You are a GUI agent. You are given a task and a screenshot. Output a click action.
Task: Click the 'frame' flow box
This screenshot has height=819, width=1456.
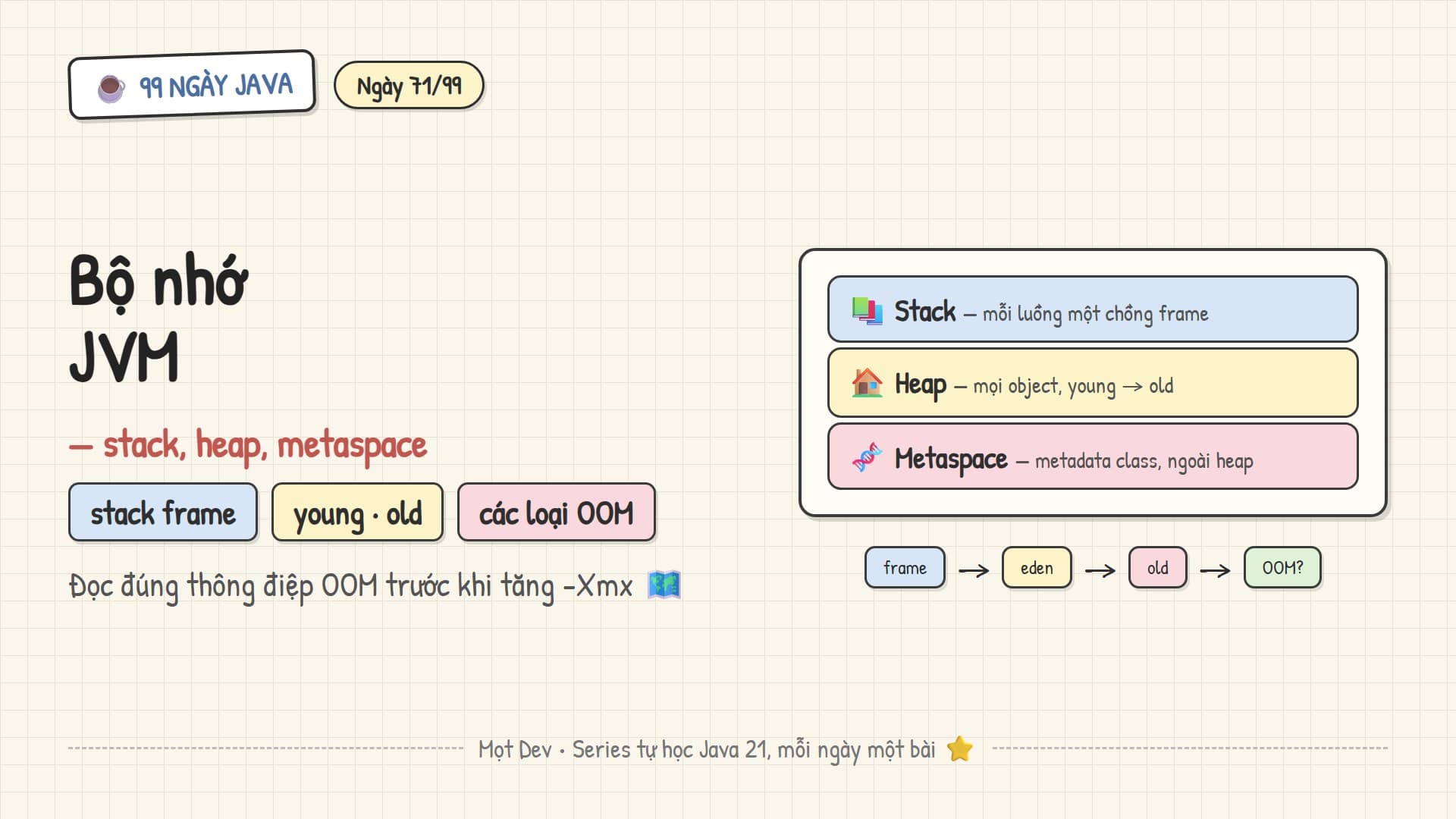point(905,567)
